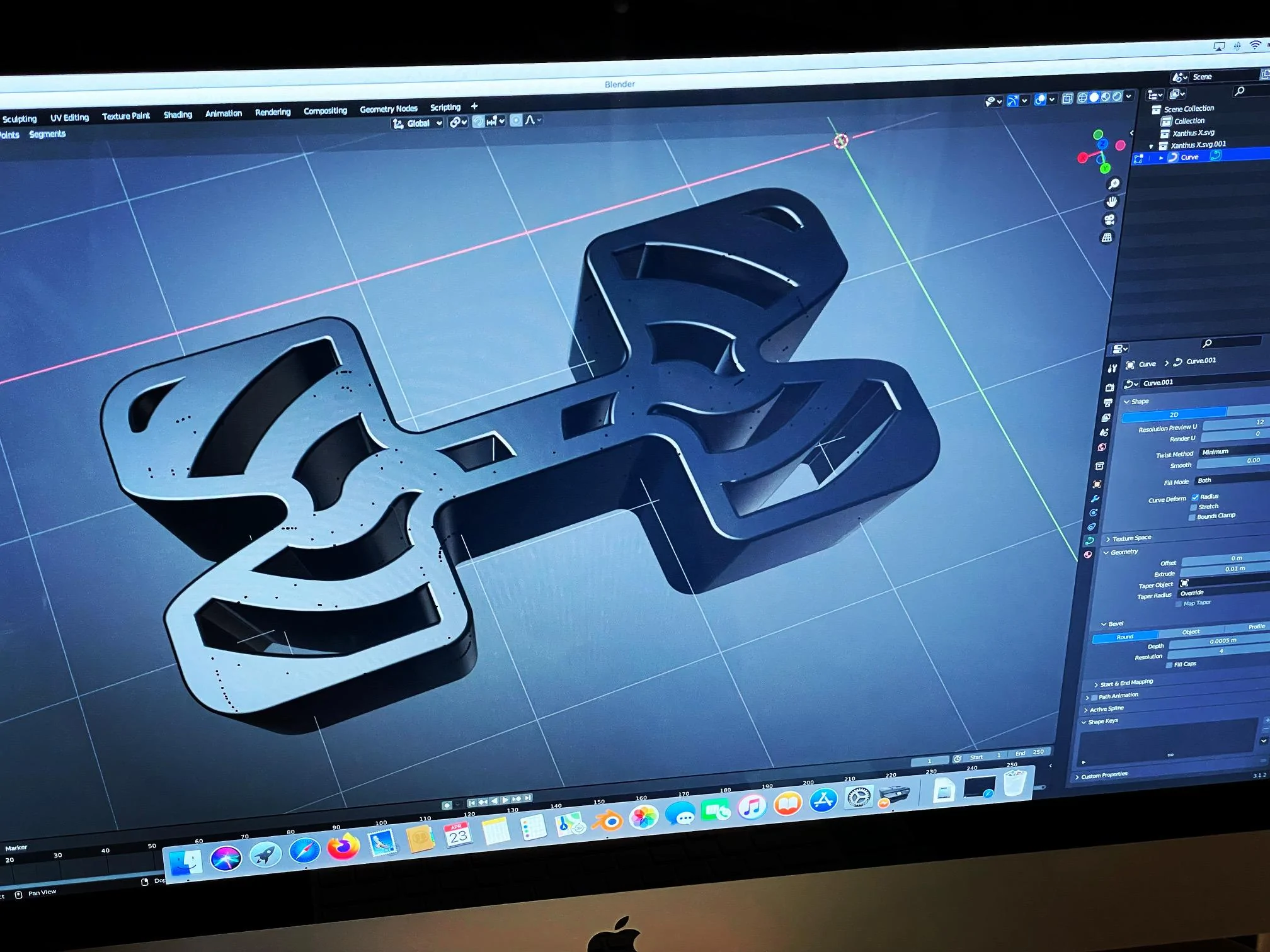This screenshot has width=1270, height=952.
Task: Click the Extrude 0.01 m slider
Action: 1225,569
